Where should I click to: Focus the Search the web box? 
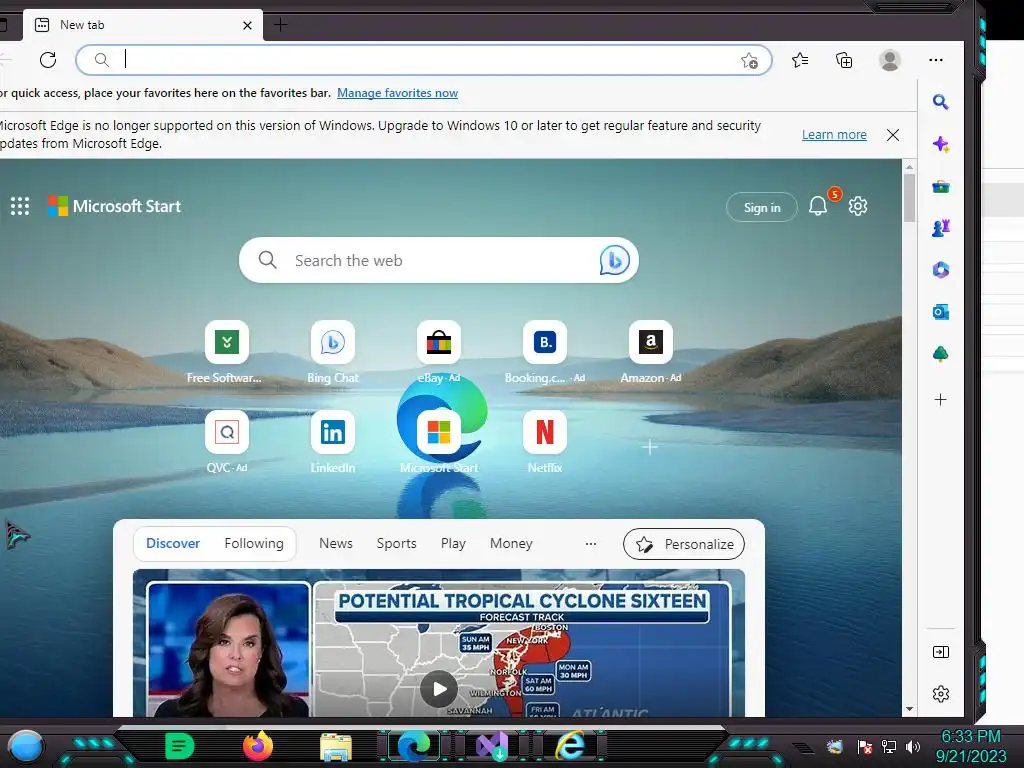[x=439, y=260]
